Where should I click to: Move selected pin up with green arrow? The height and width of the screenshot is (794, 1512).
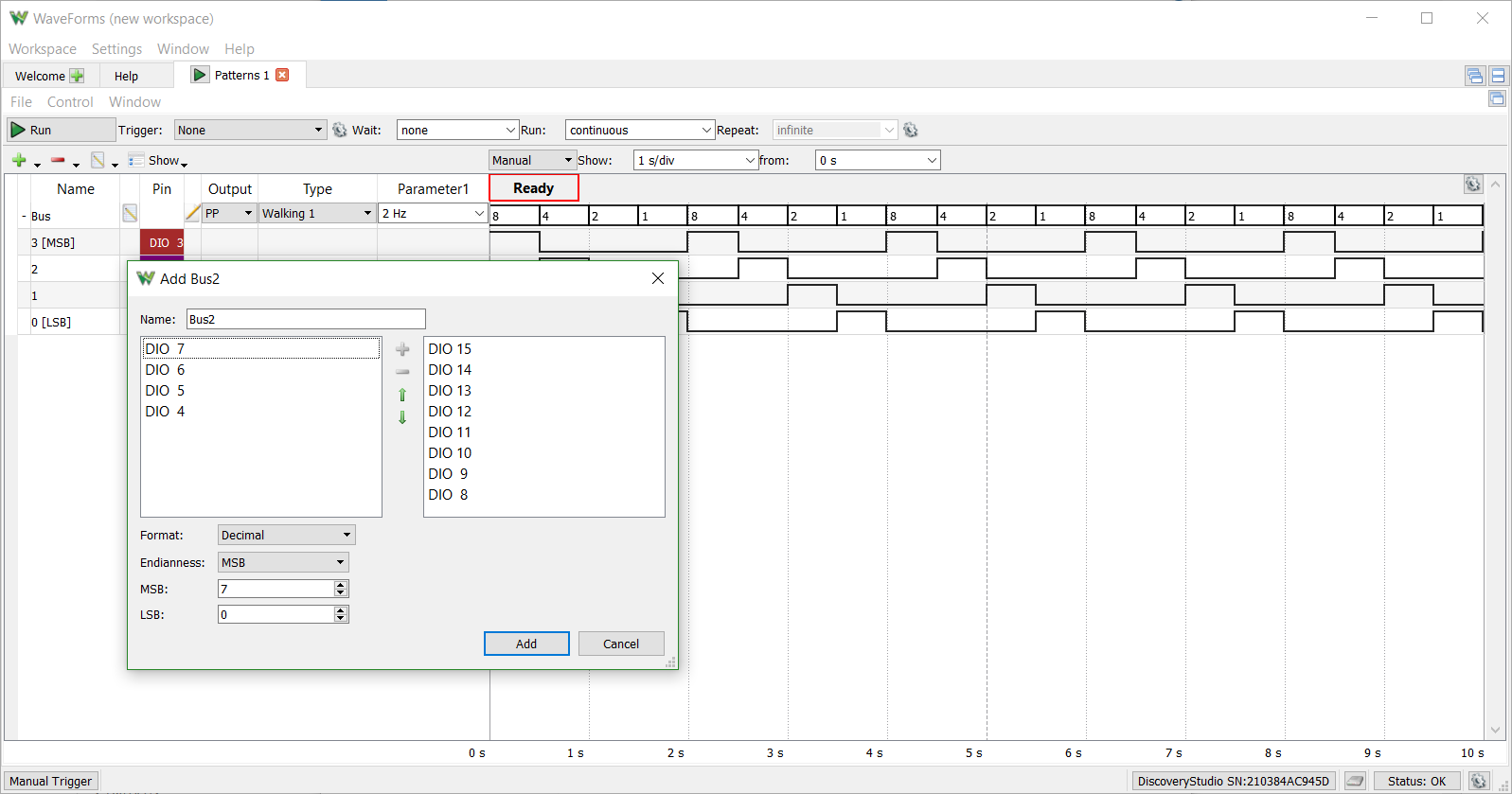click(402, 395)
